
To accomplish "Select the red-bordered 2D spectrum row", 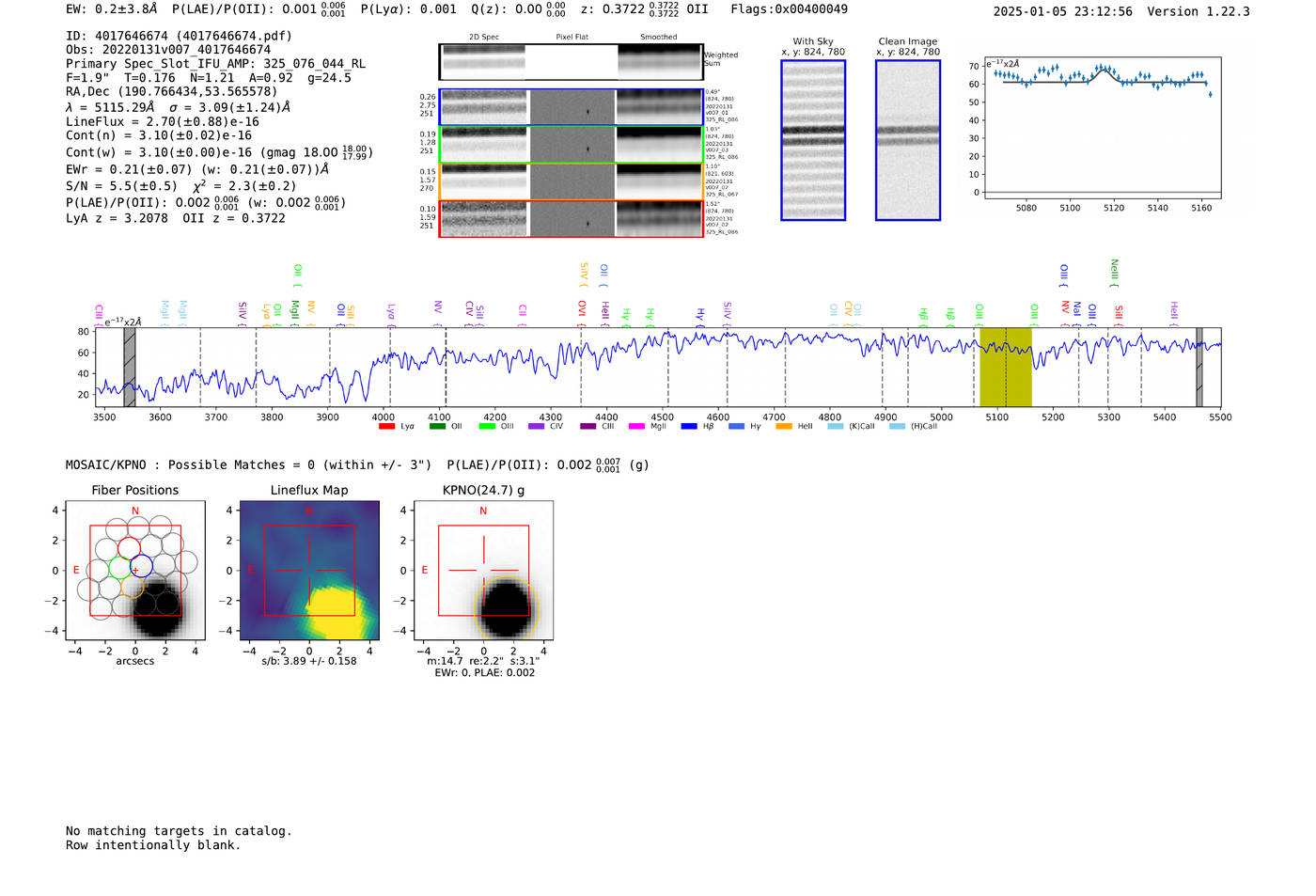I will [571, 219].
